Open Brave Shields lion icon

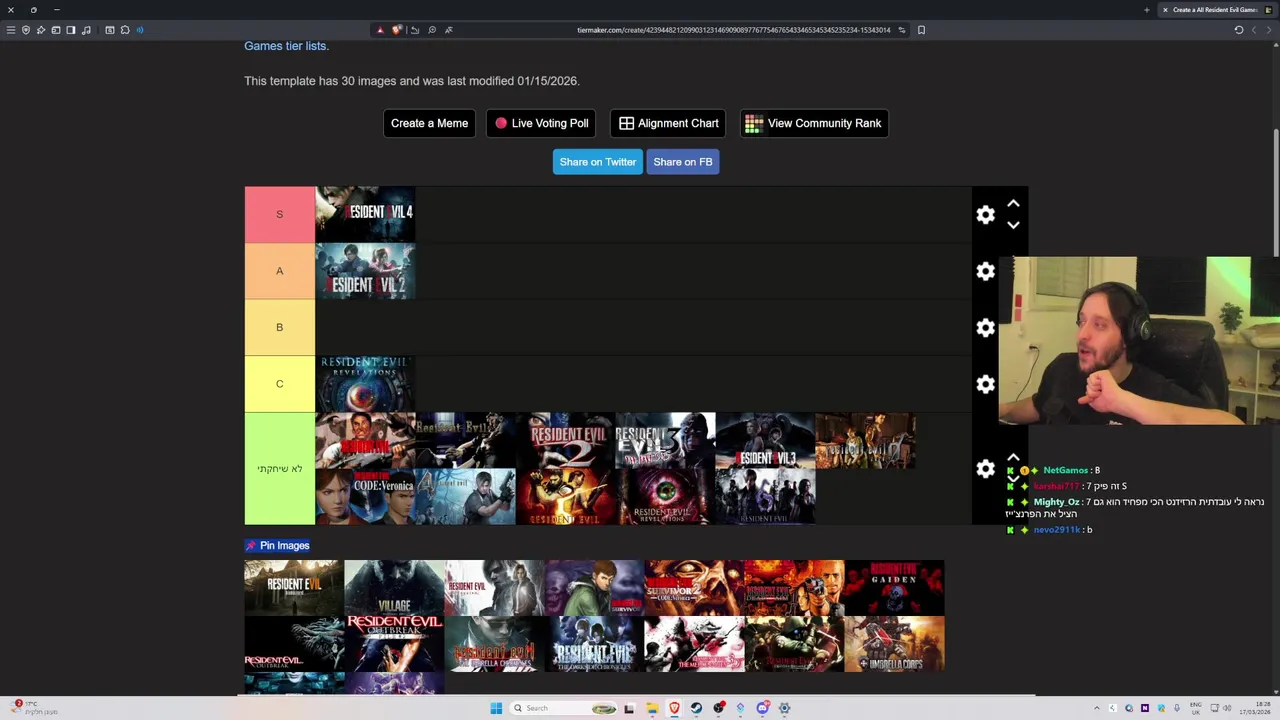(x=397, y=30)
